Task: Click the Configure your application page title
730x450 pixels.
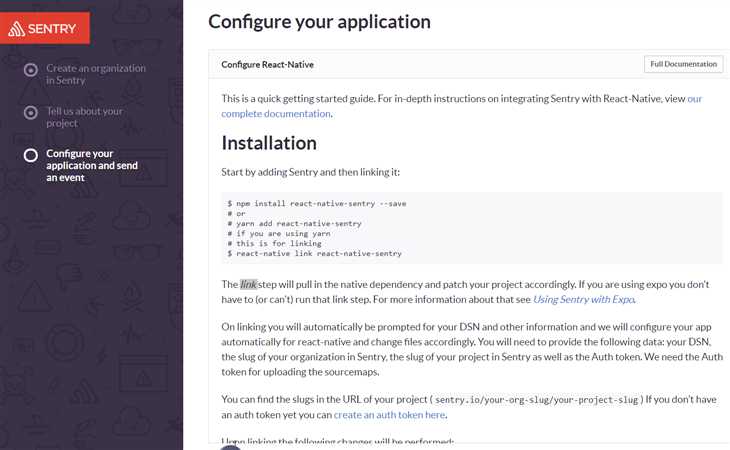Action: pos(319,21)
